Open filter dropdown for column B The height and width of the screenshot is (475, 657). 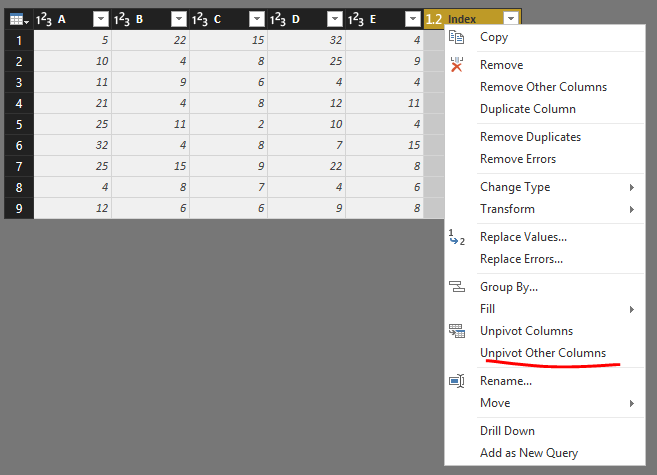[179, 19]
